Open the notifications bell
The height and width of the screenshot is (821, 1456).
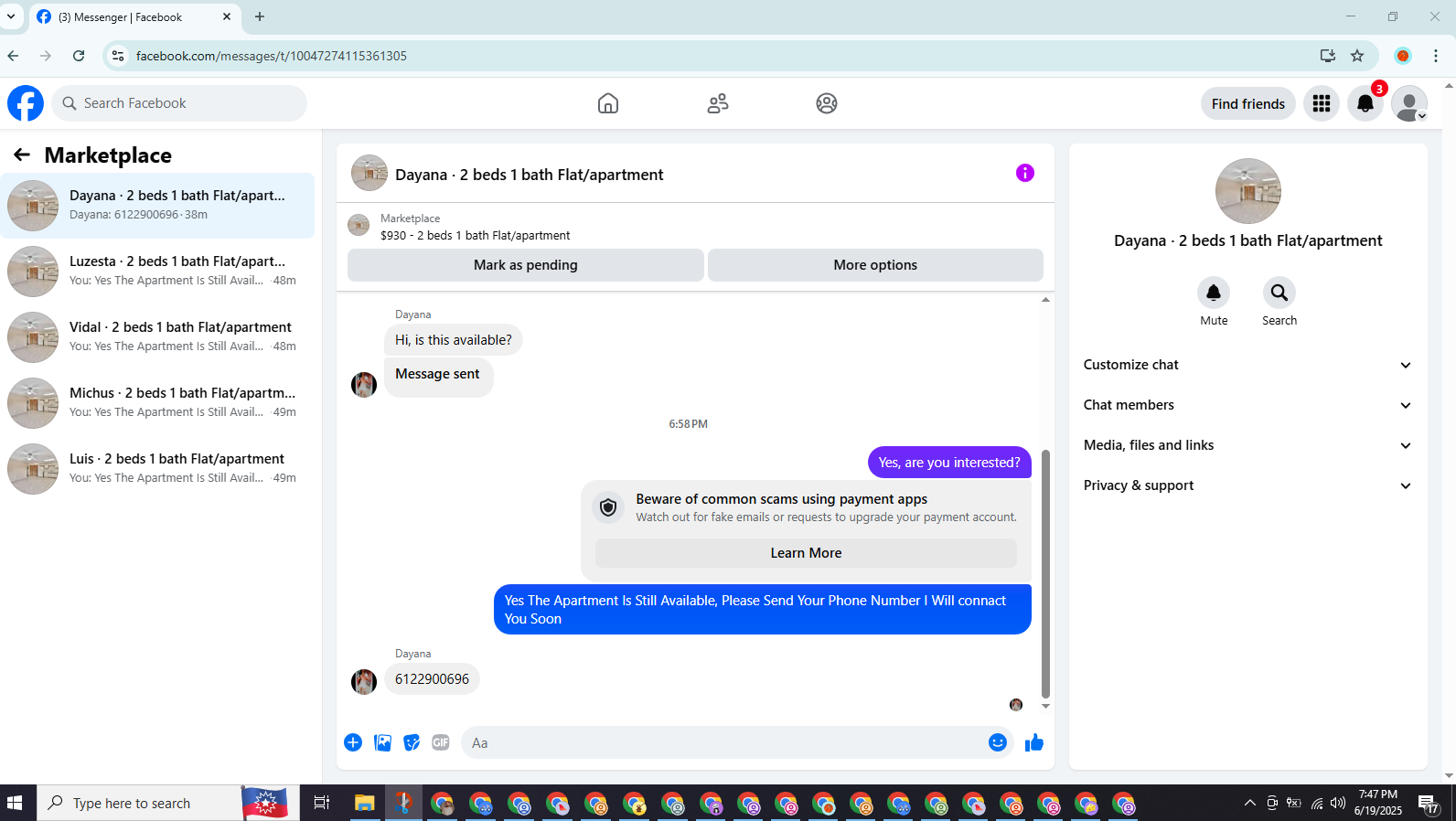tap(1365, 103)
